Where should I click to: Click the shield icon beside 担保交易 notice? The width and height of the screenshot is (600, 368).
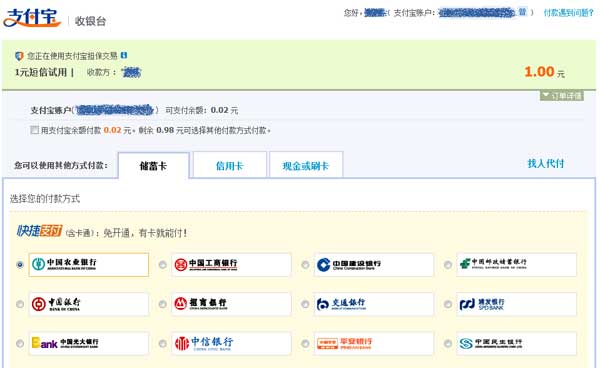(x=19, y=56)
